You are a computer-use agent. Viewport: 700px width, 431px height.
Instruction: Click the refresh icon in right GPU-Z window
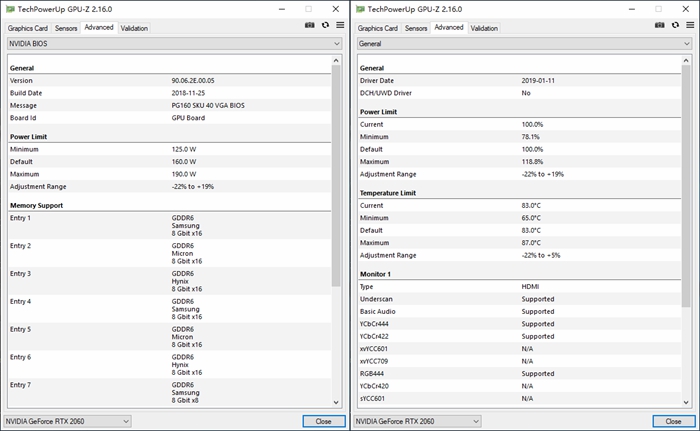(x=675, y=25)
